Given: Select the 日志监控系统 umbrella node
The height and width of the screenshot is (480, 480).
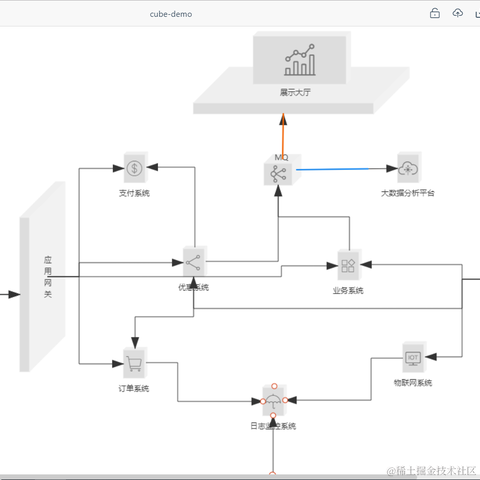Looking at the screenshot, I should click(x=273, y=401).
